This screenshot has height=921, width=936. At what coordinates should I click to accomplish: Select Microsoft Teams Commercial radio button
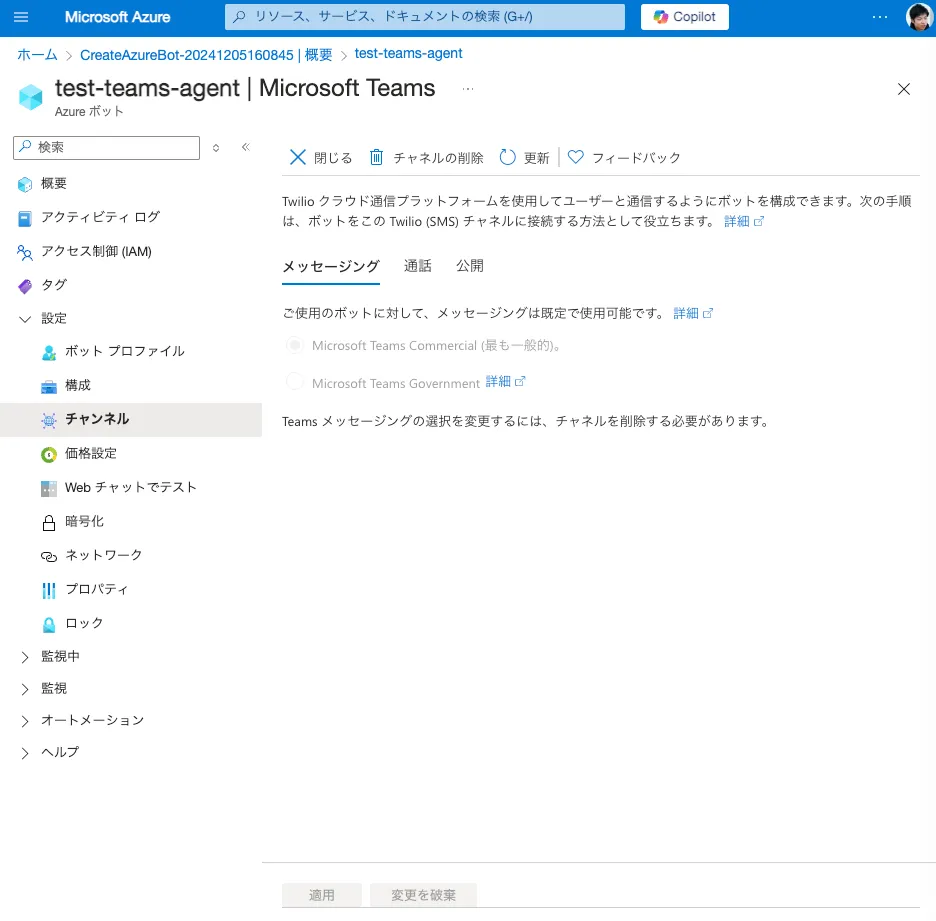coord(295,345)
